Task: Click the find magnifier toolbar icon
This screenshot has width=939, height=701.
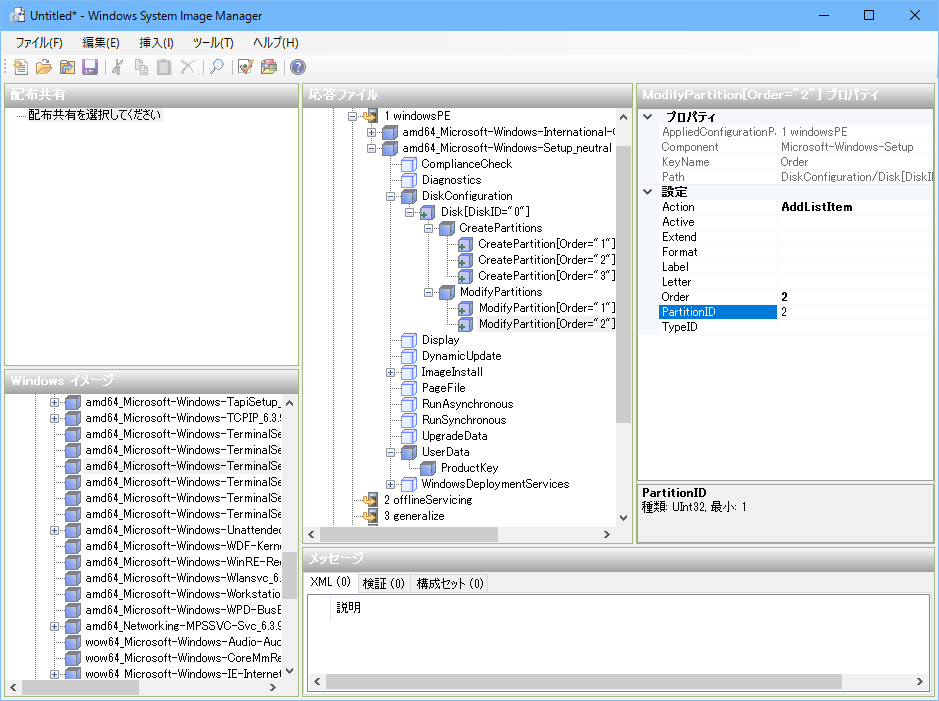Action: point(217,67)
